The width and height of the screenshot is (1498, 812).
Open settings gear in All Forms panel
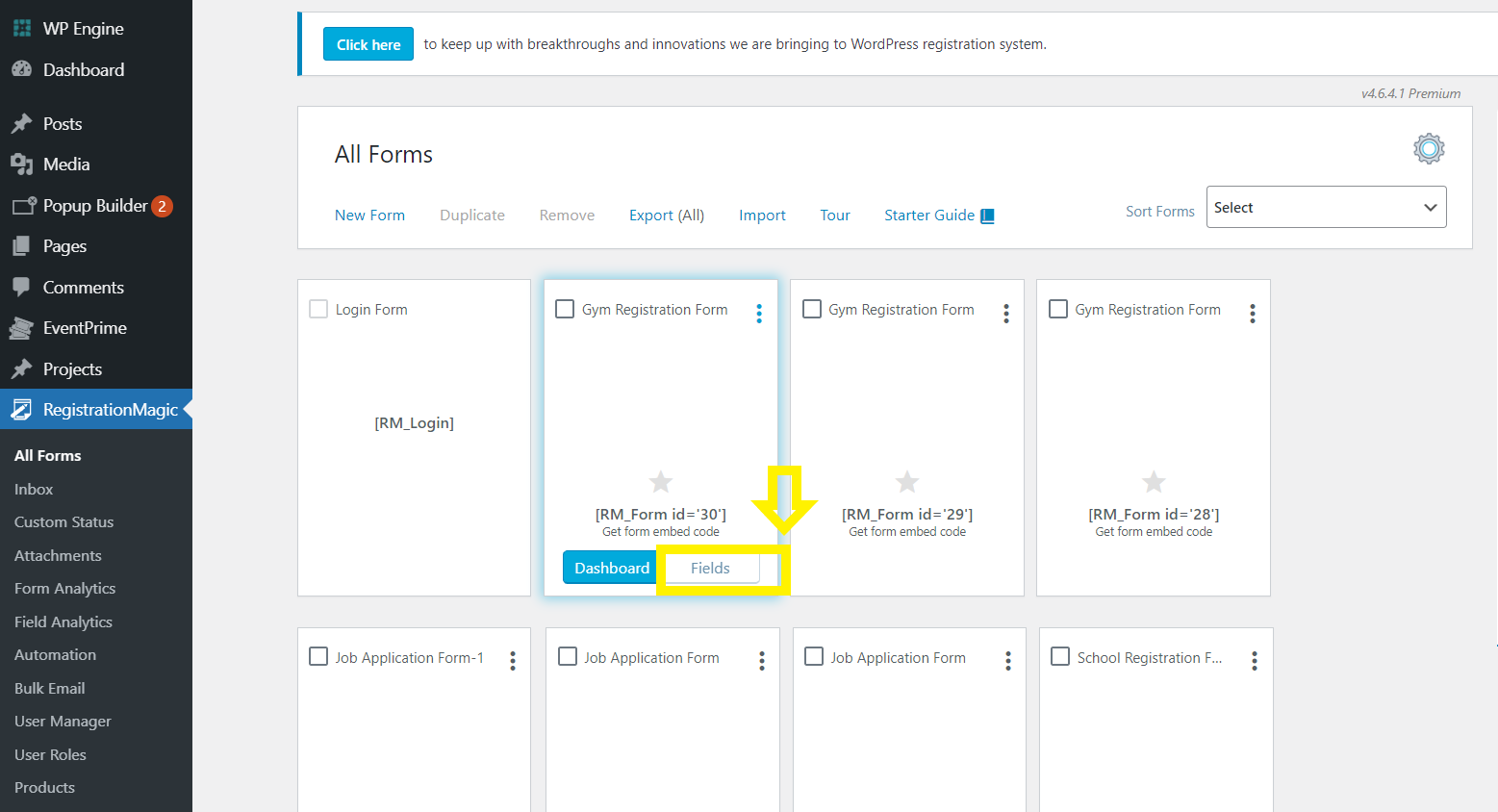1429,148
